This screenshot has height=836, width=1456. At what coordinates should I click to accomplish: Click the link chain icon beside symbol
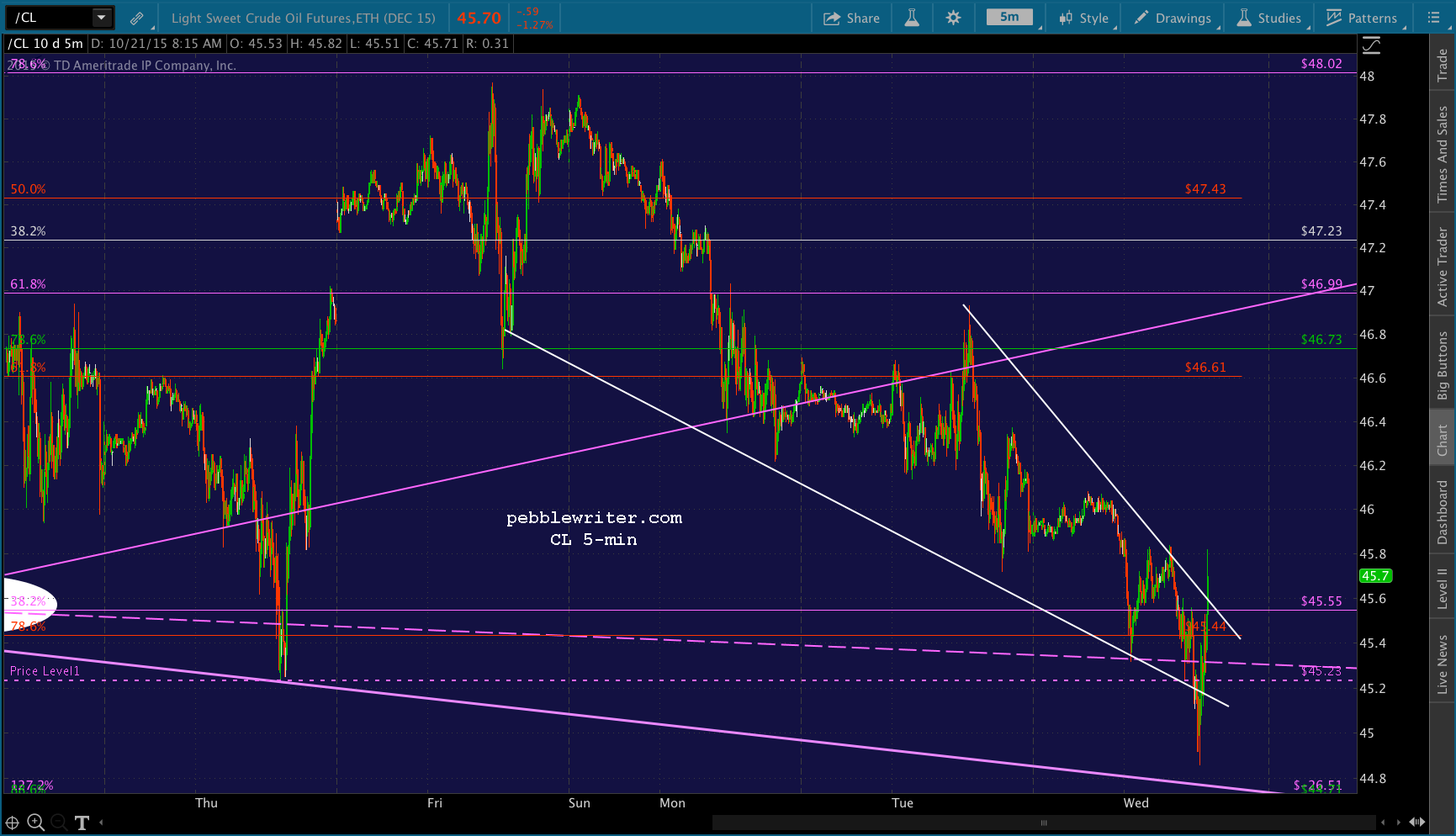coord(136,18)
